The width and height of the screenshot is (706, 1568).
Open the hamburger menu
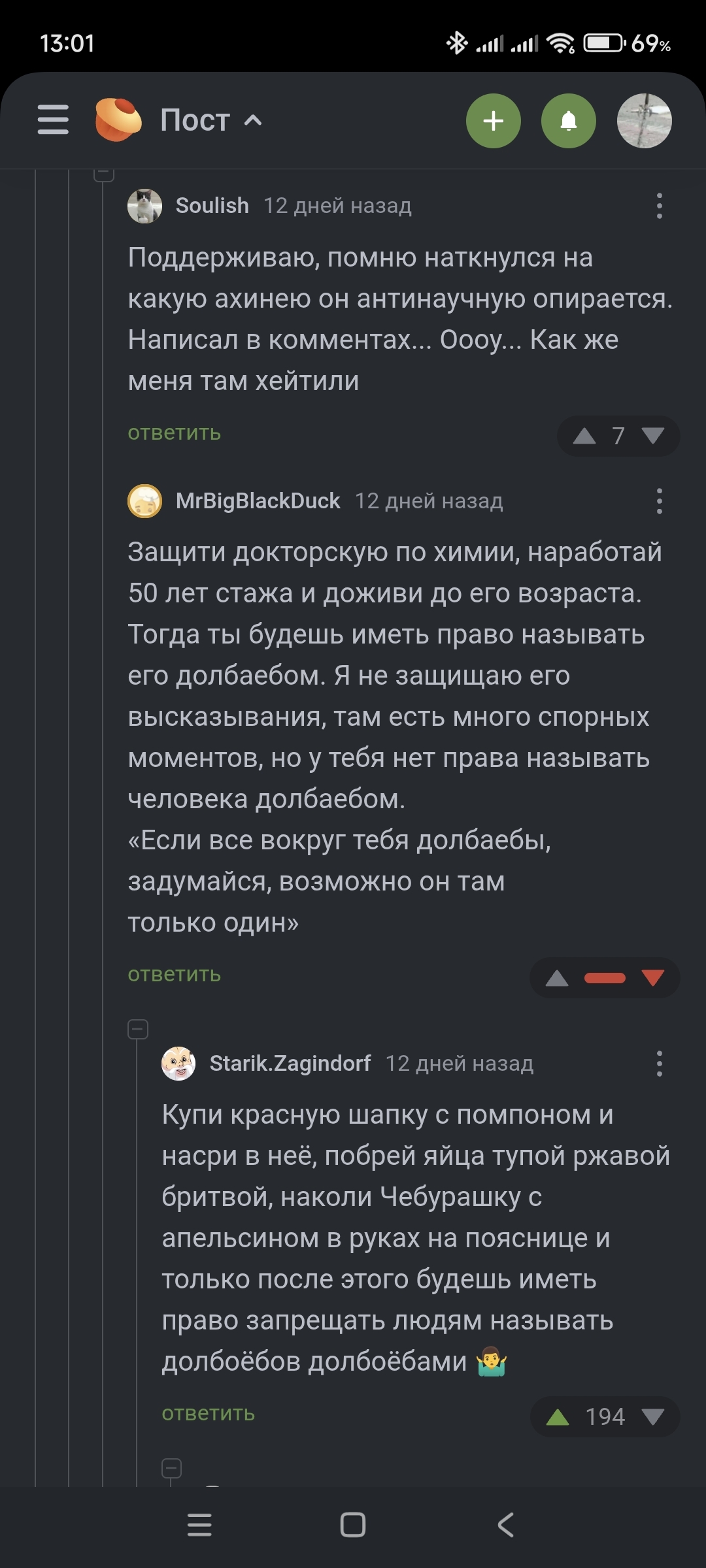[x=53, y=120]
